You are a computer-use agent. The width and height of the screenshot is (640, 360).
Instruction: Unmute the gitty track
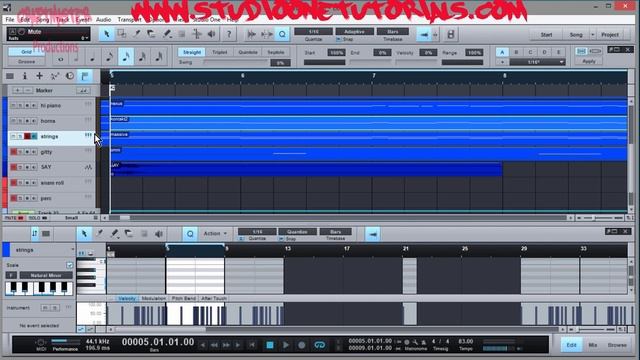(x=13, y=152)
